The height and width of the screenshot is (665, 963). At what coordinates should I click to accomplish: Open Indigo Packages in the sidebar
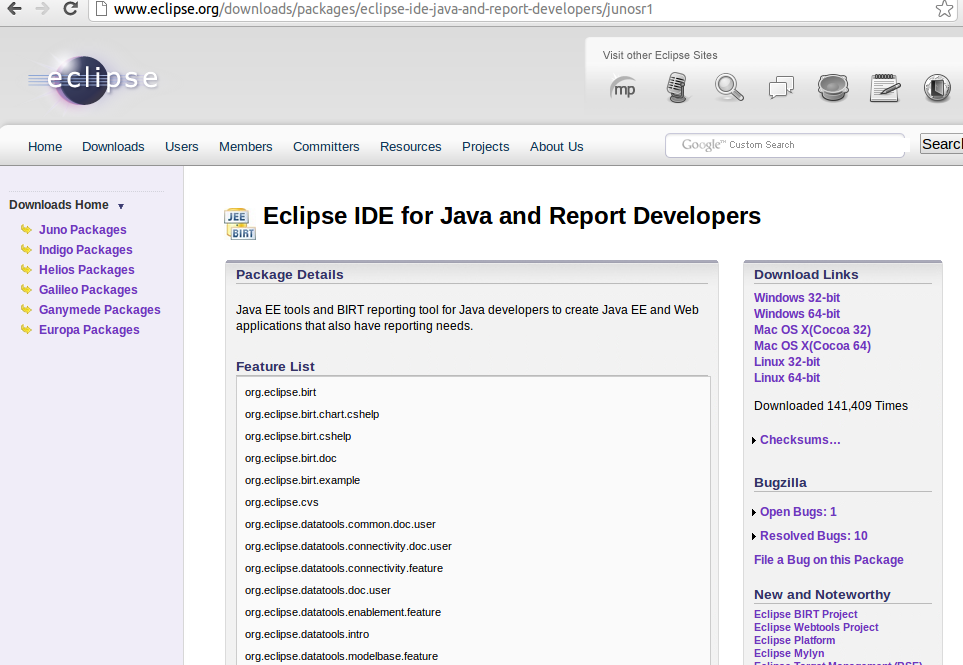[x=85, y=250]
